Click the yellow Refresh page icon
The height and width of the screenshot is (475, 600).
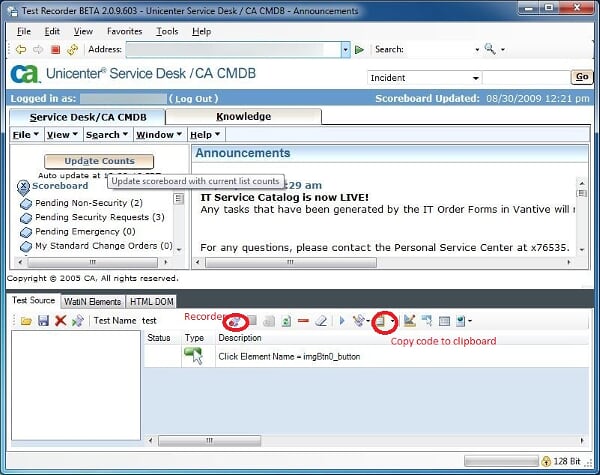click(72, 49)
